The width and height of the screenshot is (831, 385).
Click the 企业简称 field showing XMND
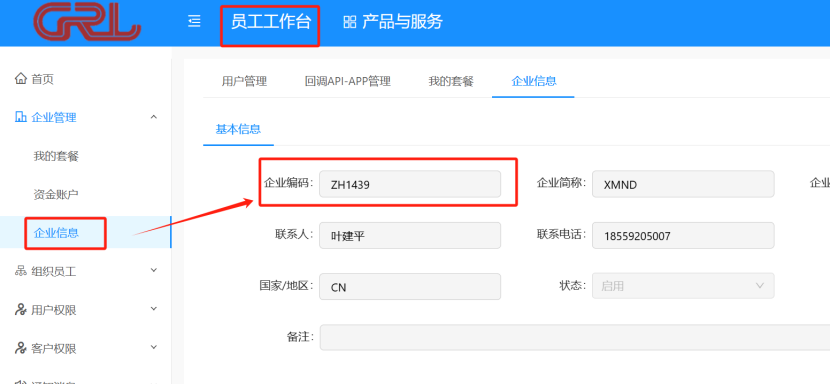click(x=683, y=184)
